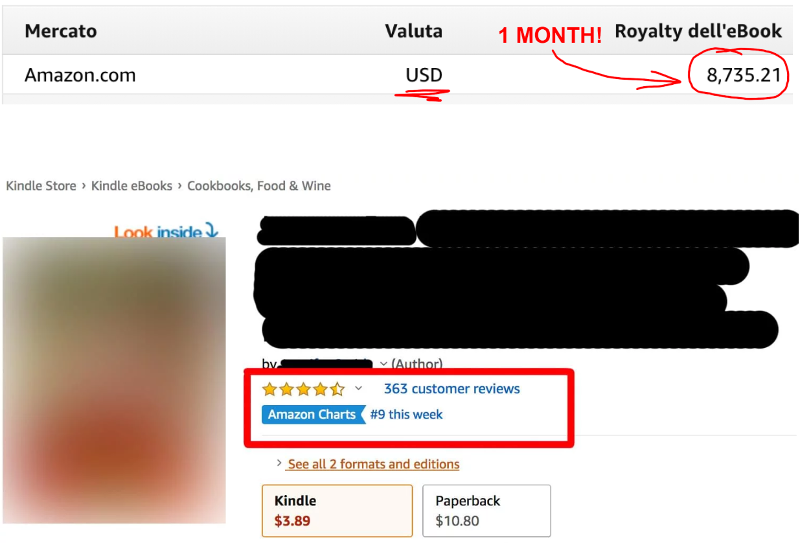Click the Royalty dell'eBook column header
This screenshot has width=800, height=543.
pos(698,31)
